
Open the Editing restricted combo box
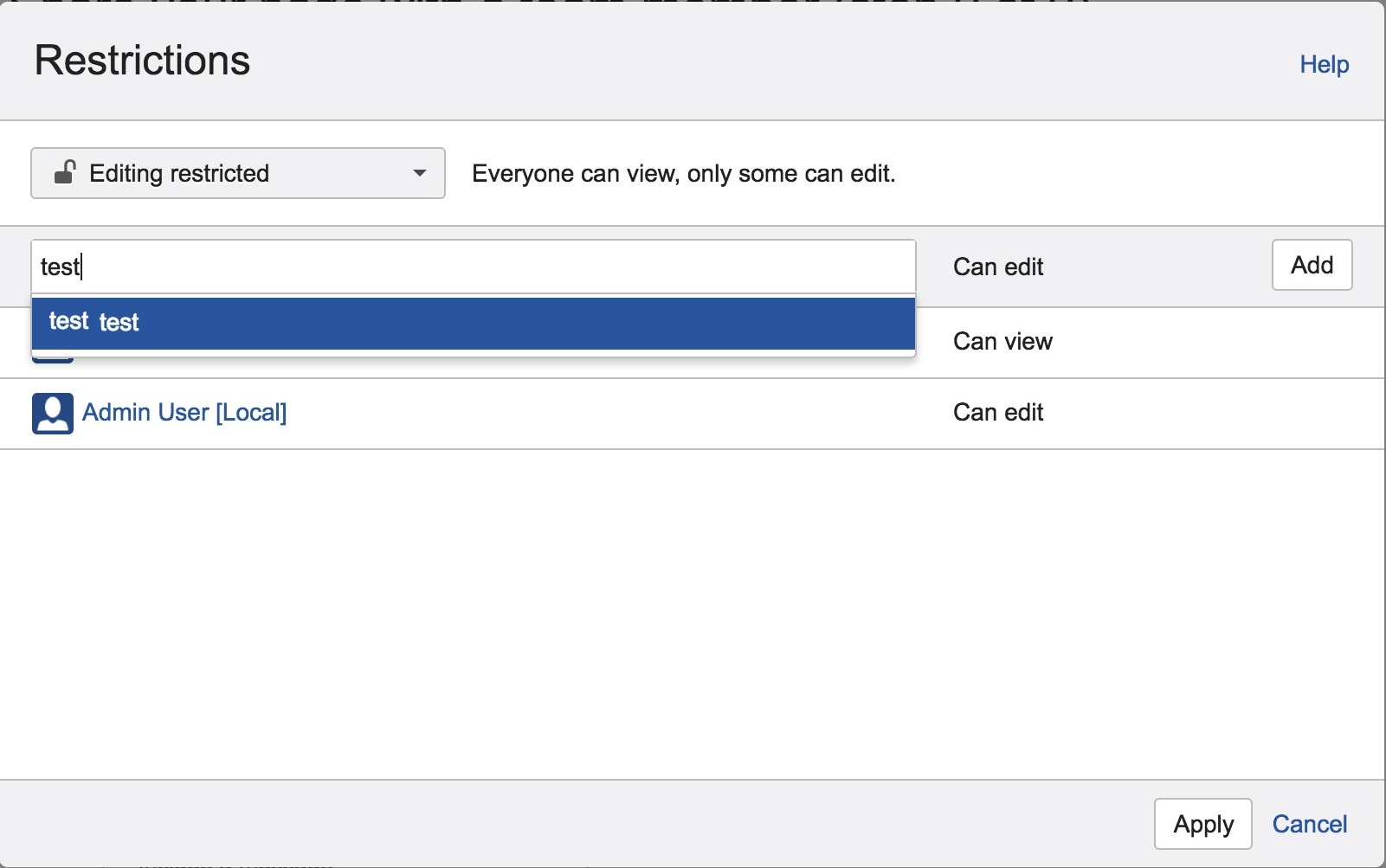[x=238, y=173]
